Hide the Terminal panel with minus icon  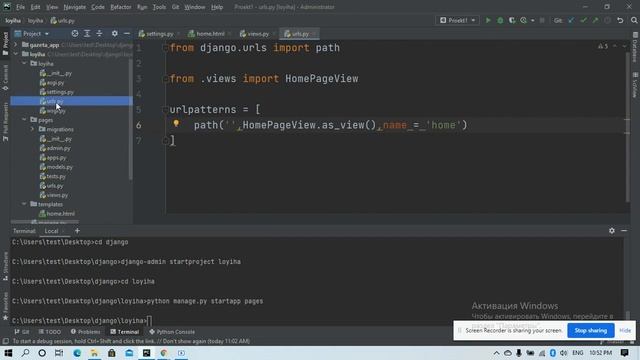point(624,231)
